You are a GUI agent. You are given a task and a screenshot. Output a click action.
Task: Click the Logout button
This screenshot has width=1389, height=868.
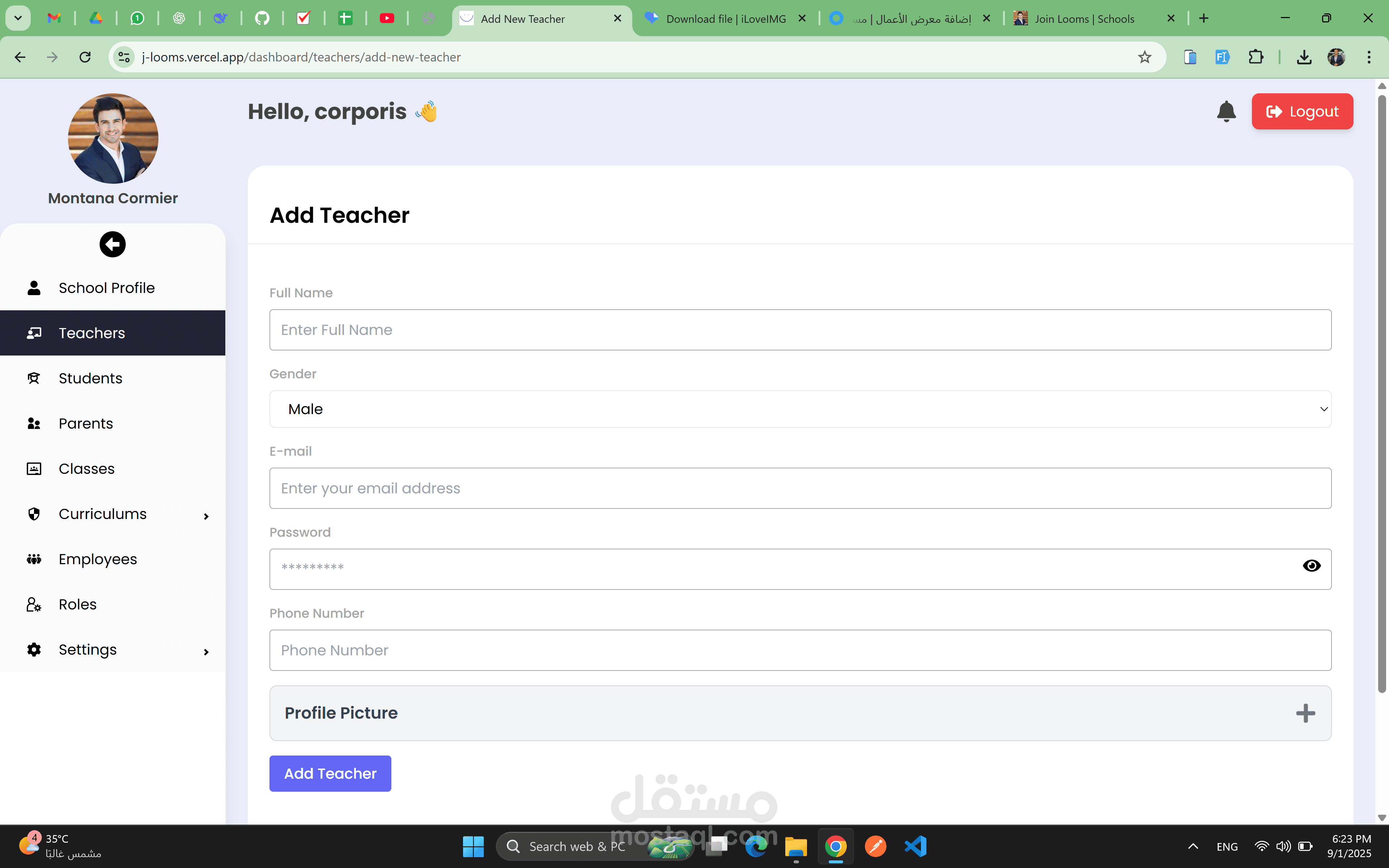pos(1302,111)
